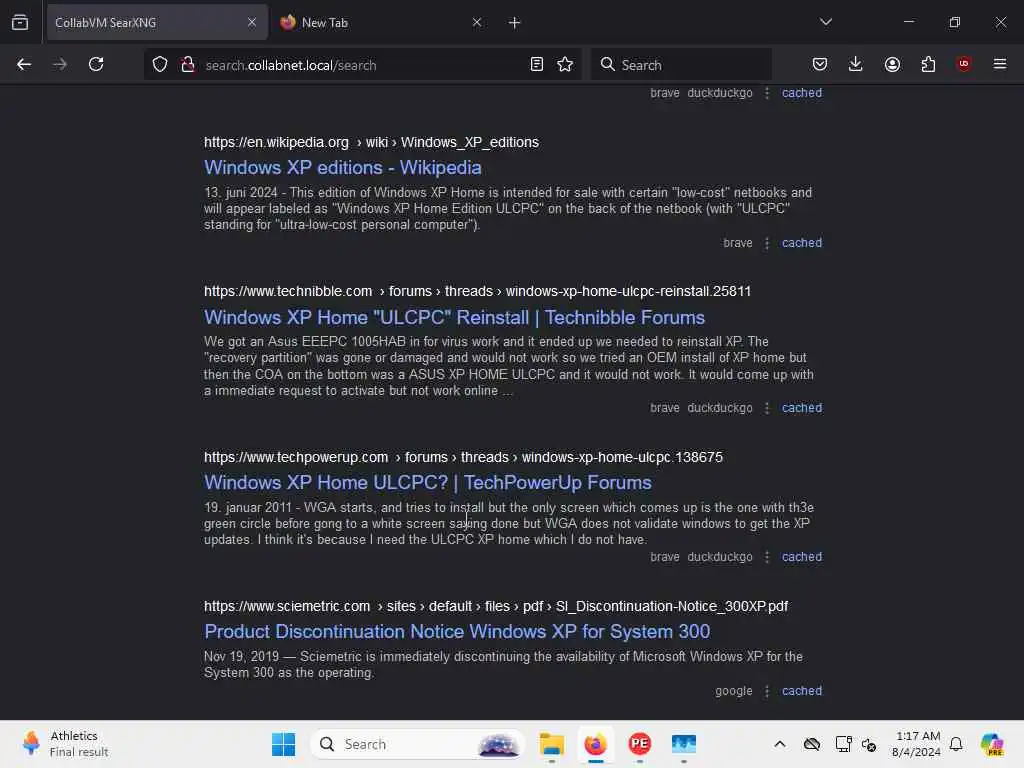Focus the browser Search box
The image size is (1024, 768).
pos(681,65)
